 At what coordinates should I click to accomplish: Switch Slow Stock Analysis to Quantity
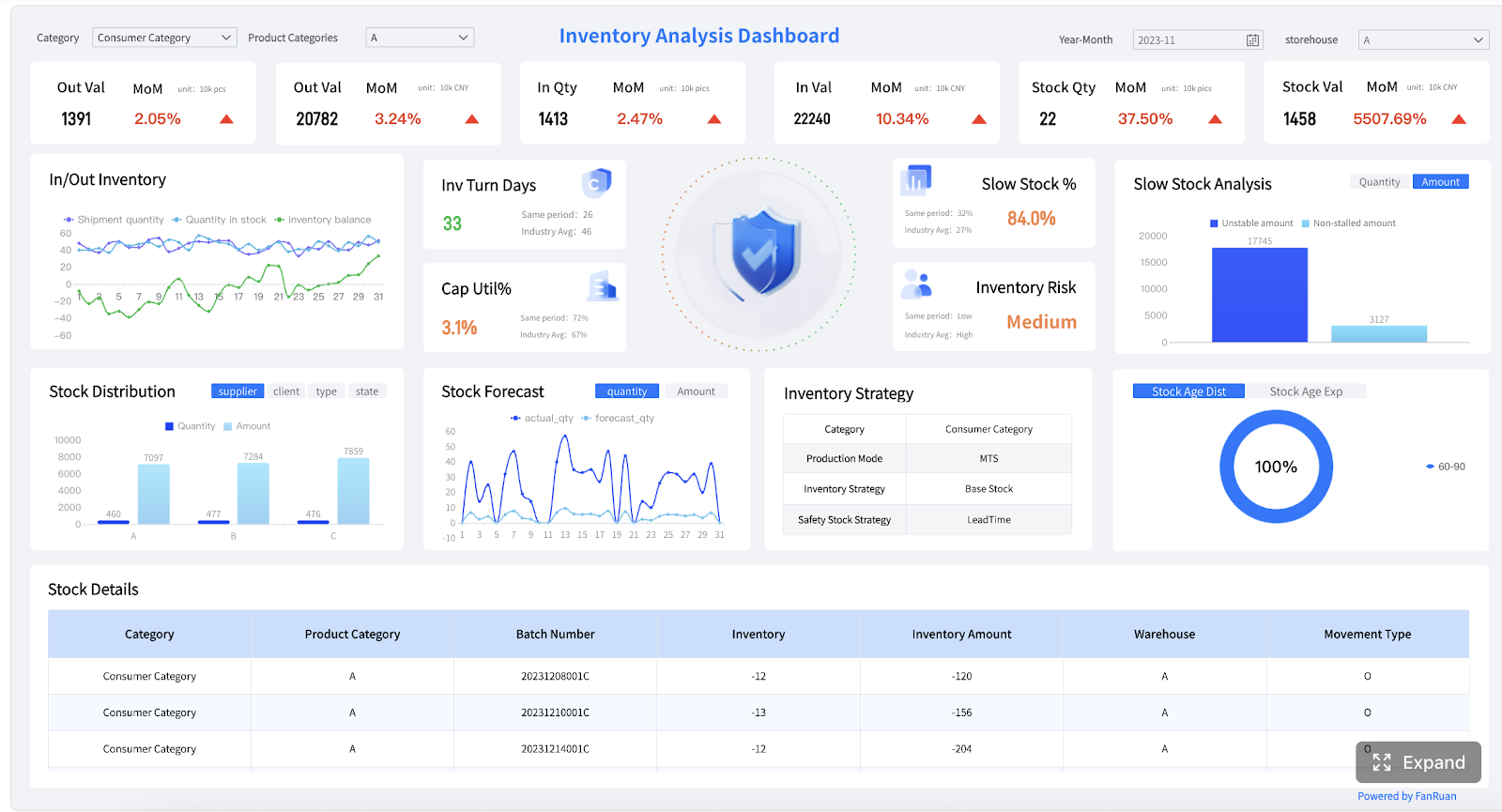click(x=1379, y=182)
